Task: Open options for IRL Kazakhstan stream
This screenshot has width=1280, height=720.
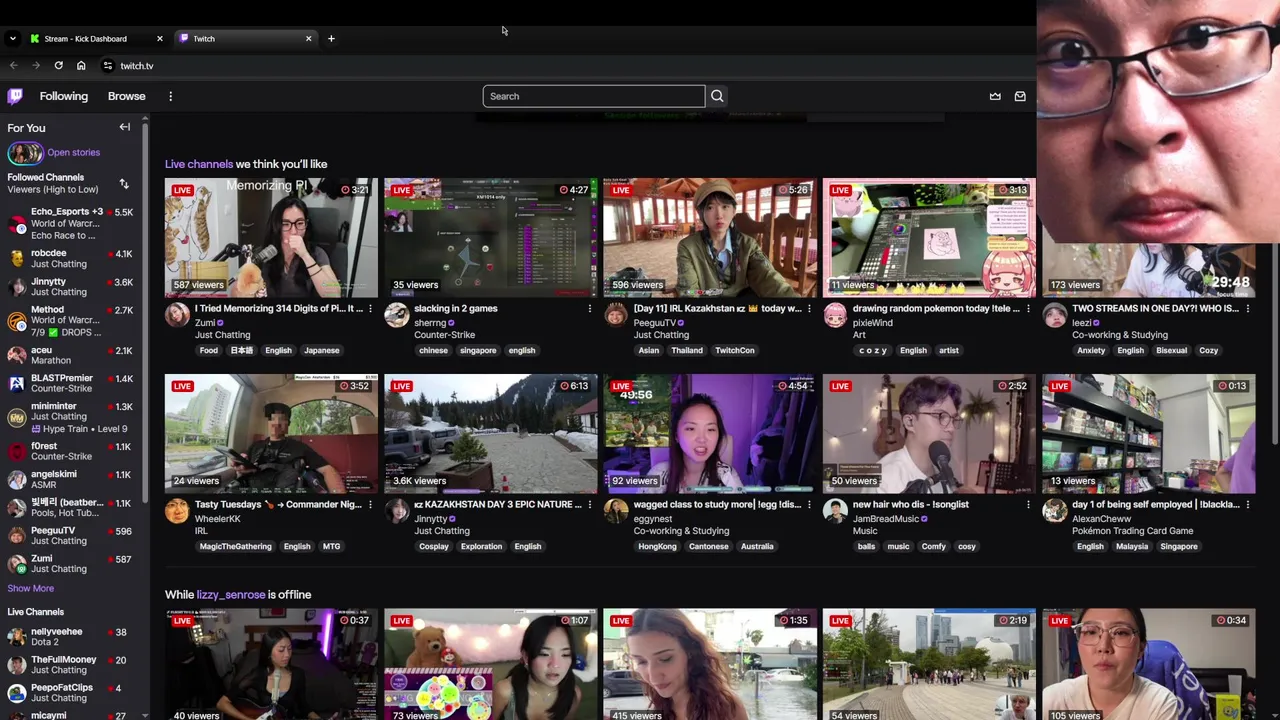Action: coord(809,309)
